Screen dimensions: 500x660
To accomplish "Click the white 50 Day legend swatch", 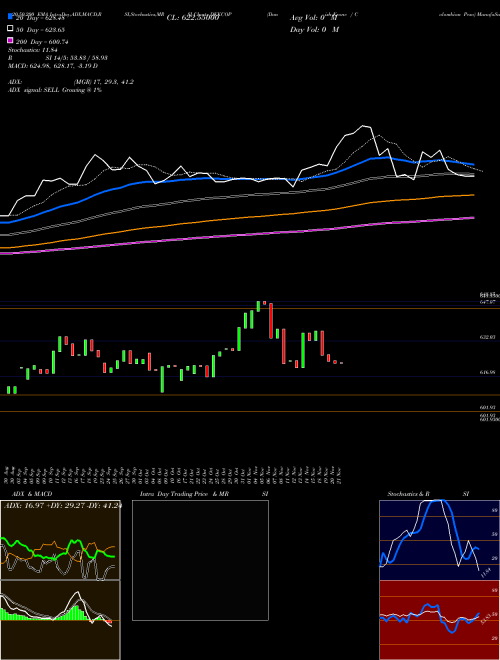I will [x=11, y=29].
